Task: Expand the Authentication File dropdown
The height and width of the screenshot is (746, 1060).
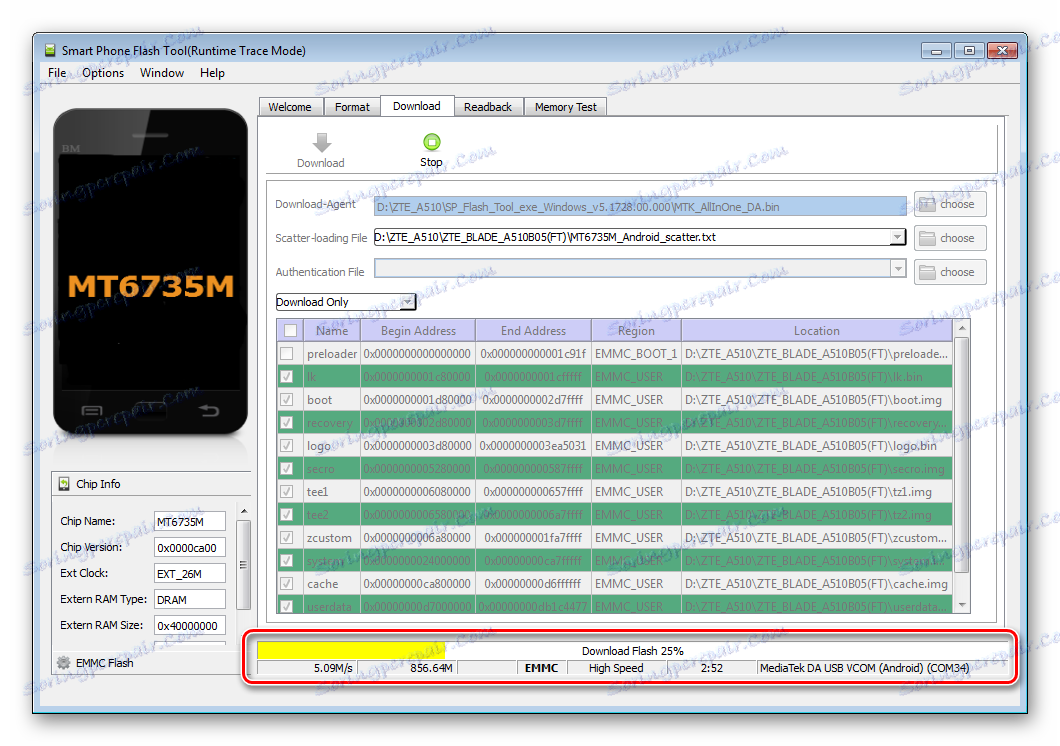Action: tap(897, 271)
